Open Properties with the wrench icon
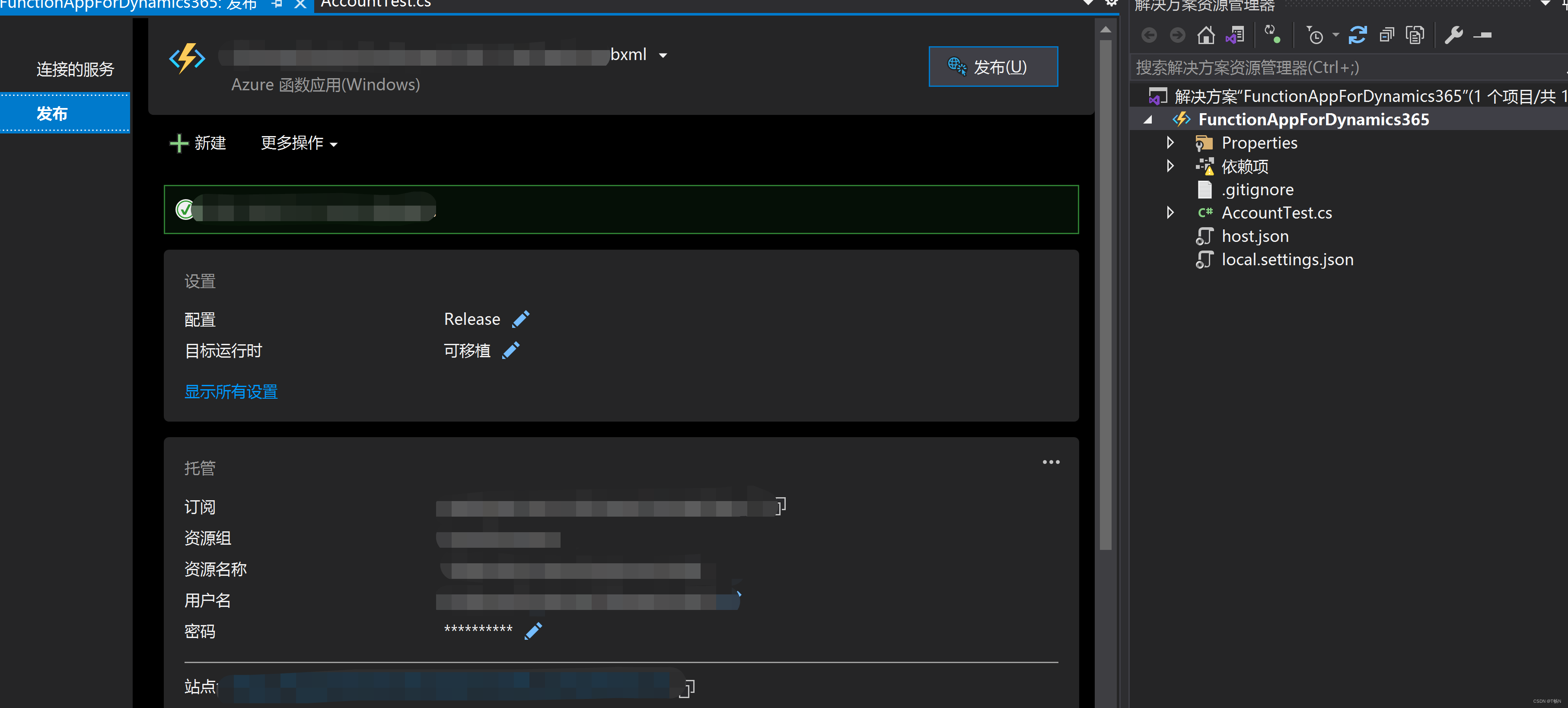 click(1453, 35)
